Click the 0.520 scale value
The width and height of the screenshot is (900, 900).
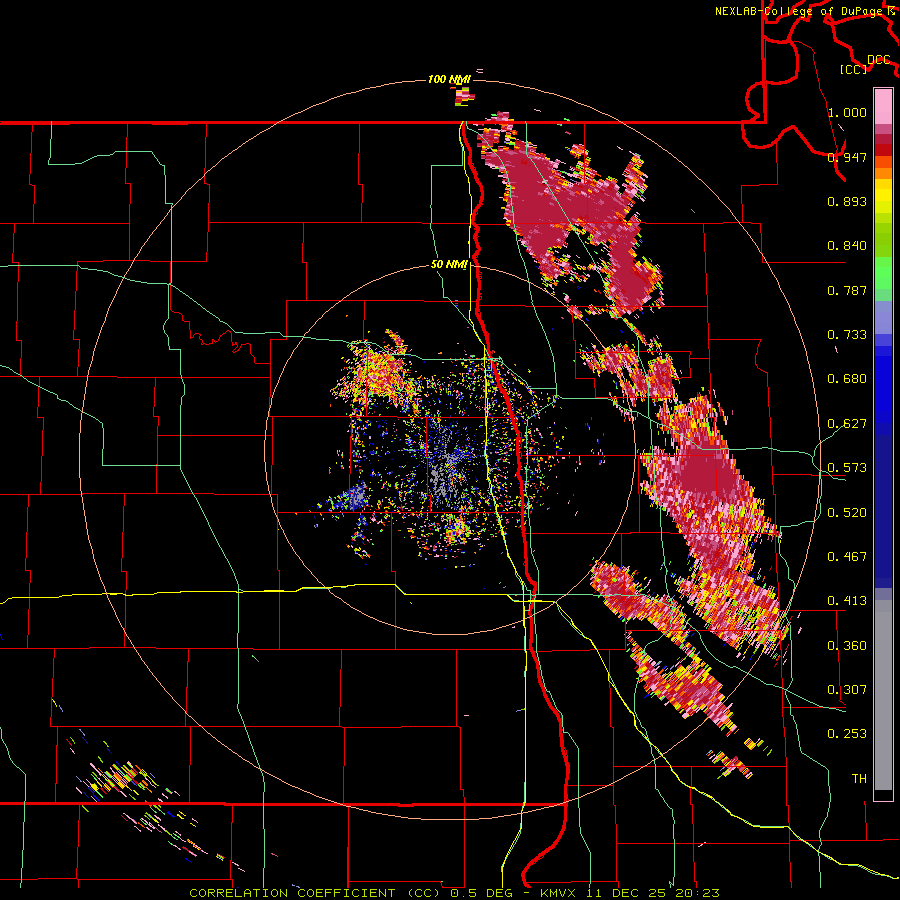pos(847,513)
